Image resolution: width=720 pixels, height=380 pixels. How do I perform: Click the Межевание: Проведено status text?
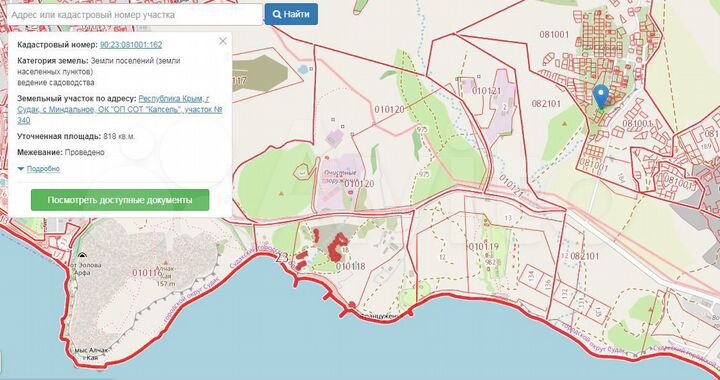tap(61, 152)
